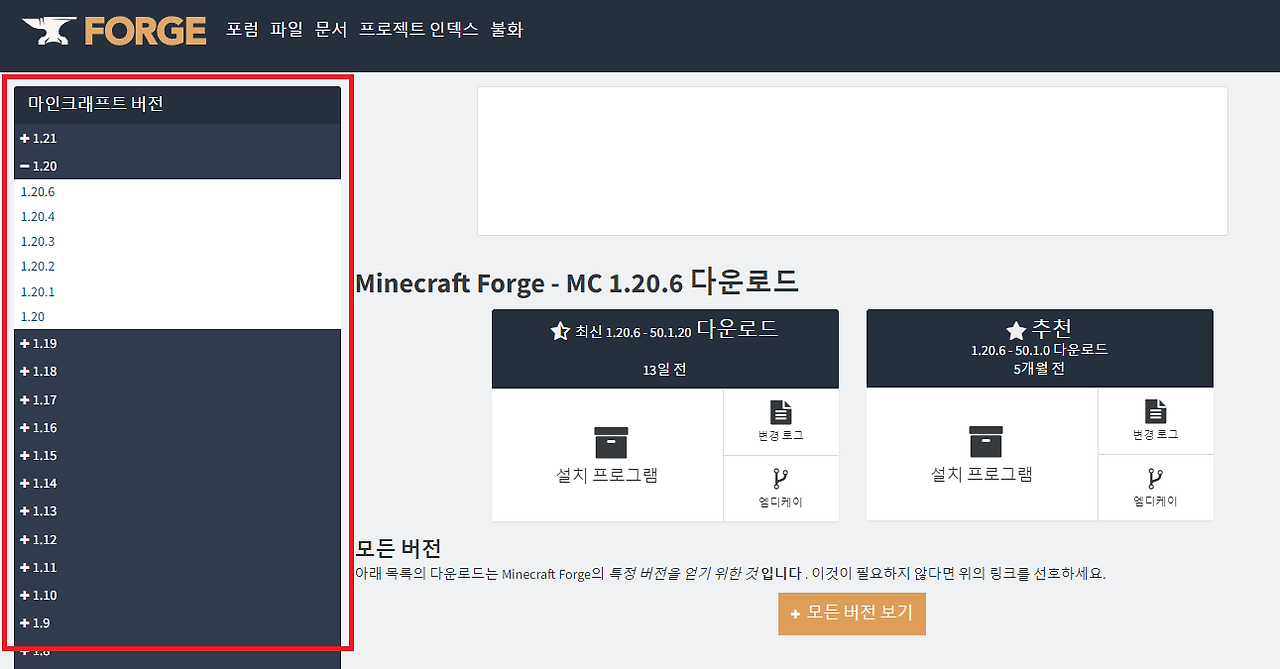The width and height of the screenshot is (1280, 669).
Task: Select version 1.20.4 link
Action: (38, 216)
